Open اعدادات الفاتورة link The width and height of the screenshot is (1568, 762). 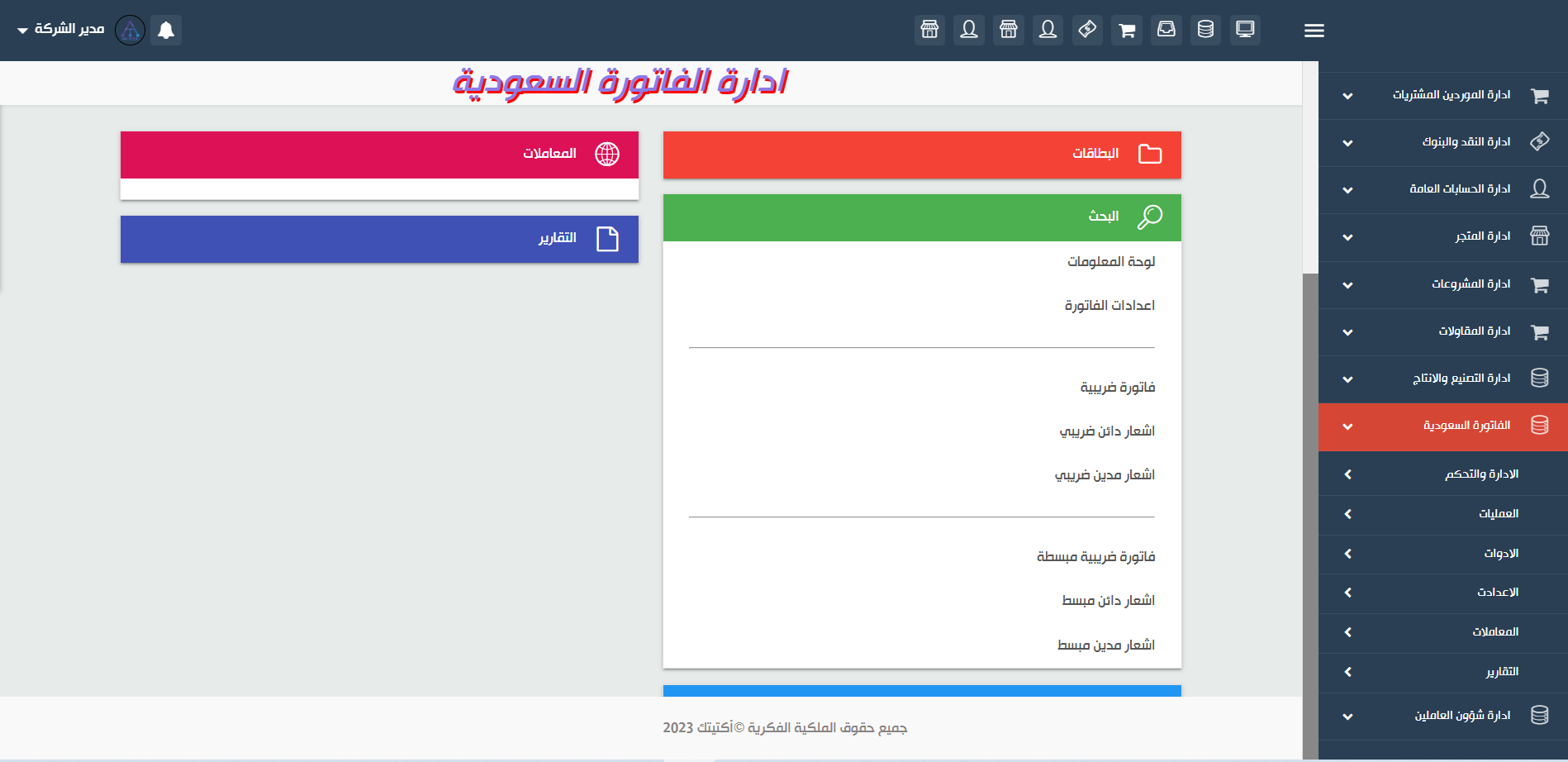[1109, 305]
